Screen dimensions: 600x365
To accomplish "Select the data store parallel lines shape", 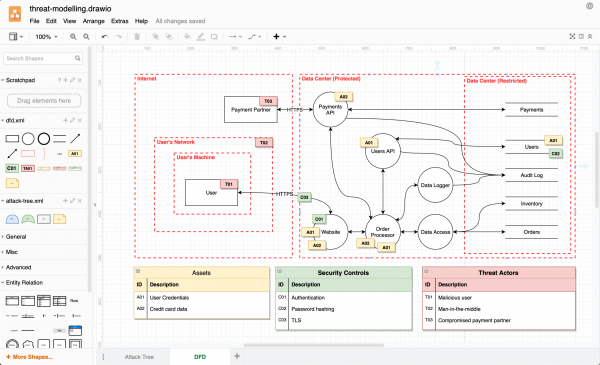I will click(59, 139).
